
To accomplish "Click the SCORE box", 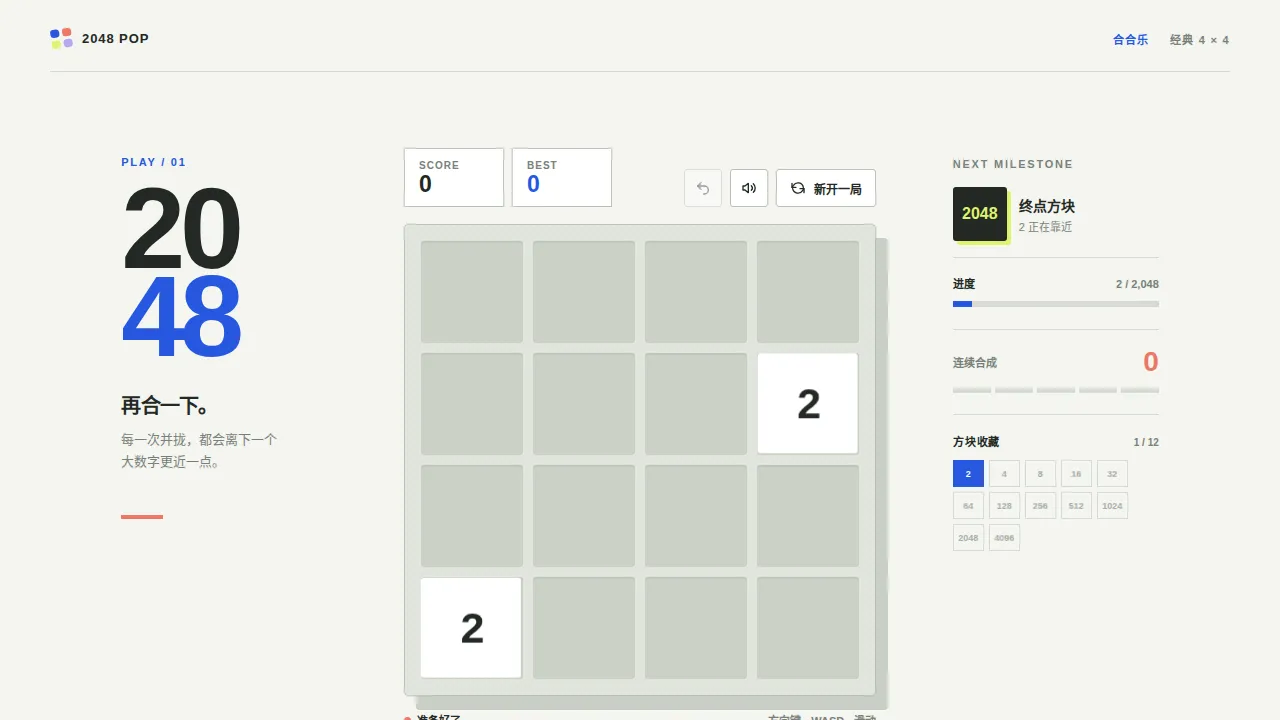I will tap(454, 178).
